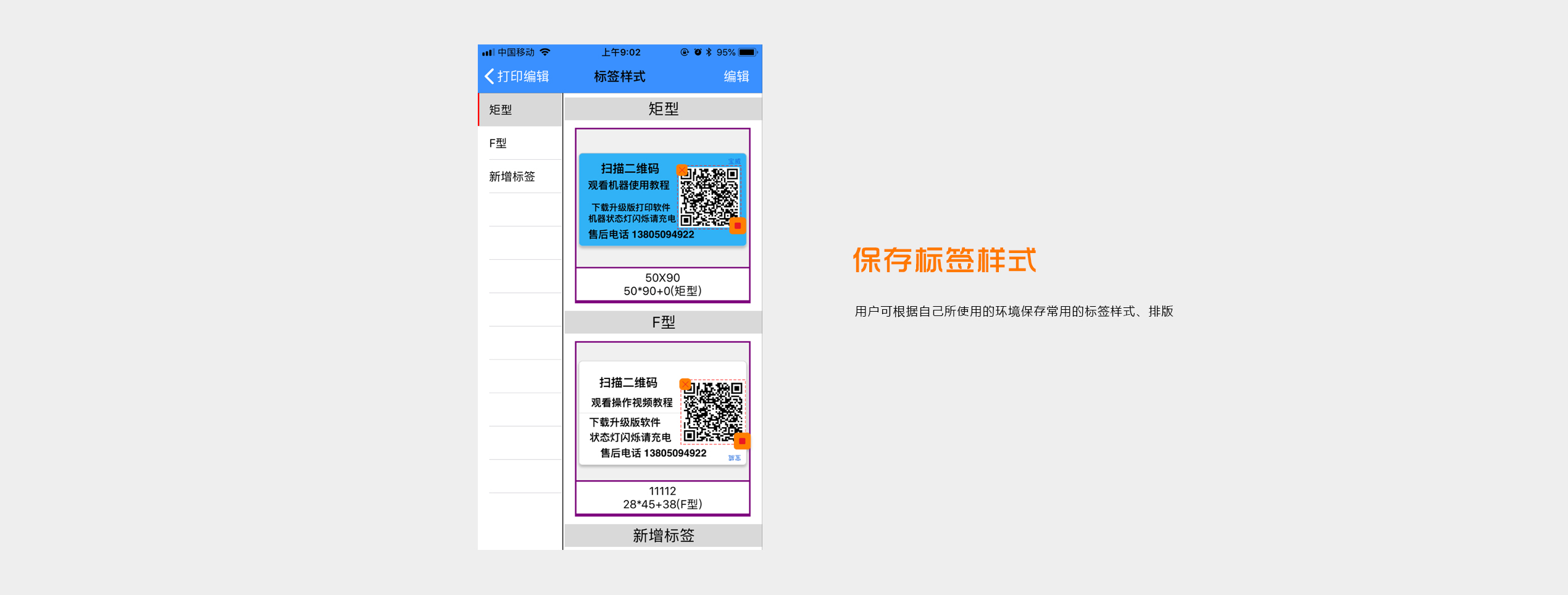Click the 观看操作视频教程 text on the F型 label
The width and height of the screenshot is (1568, 595).
[632, 402]
